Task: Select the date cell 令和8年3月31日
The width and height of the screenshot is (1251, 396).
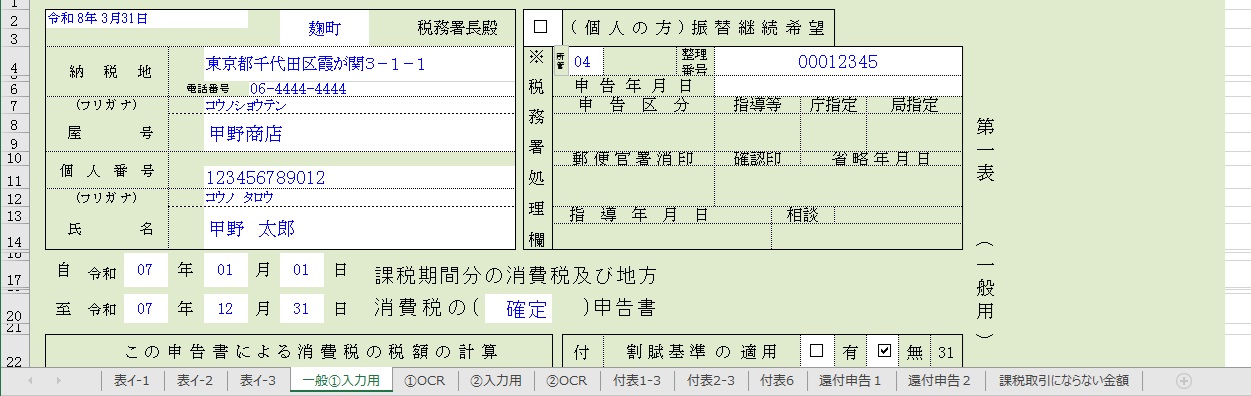Action: tap(146, 19)
